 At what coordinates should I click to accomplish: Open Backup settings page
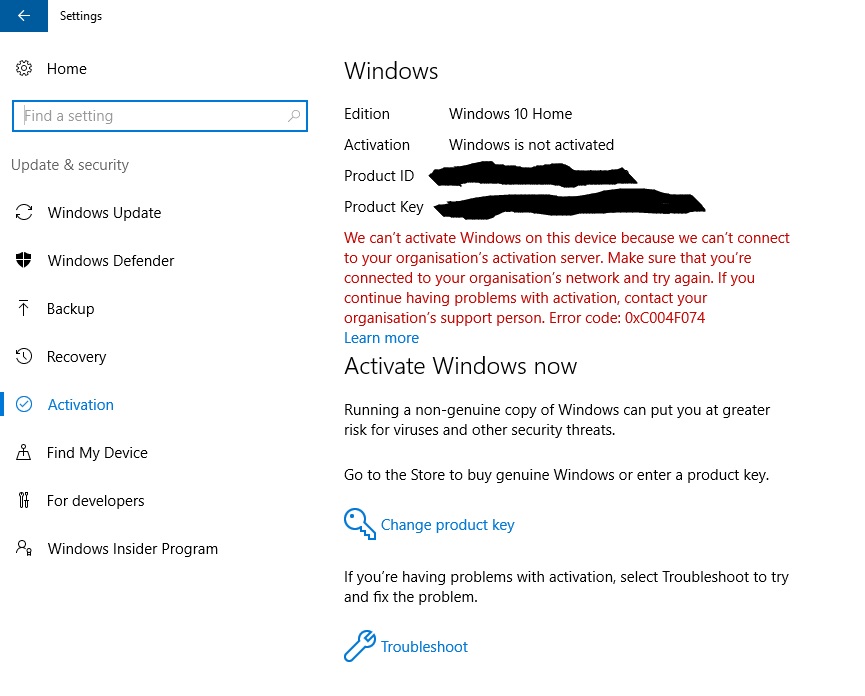(x=71, y=309)
